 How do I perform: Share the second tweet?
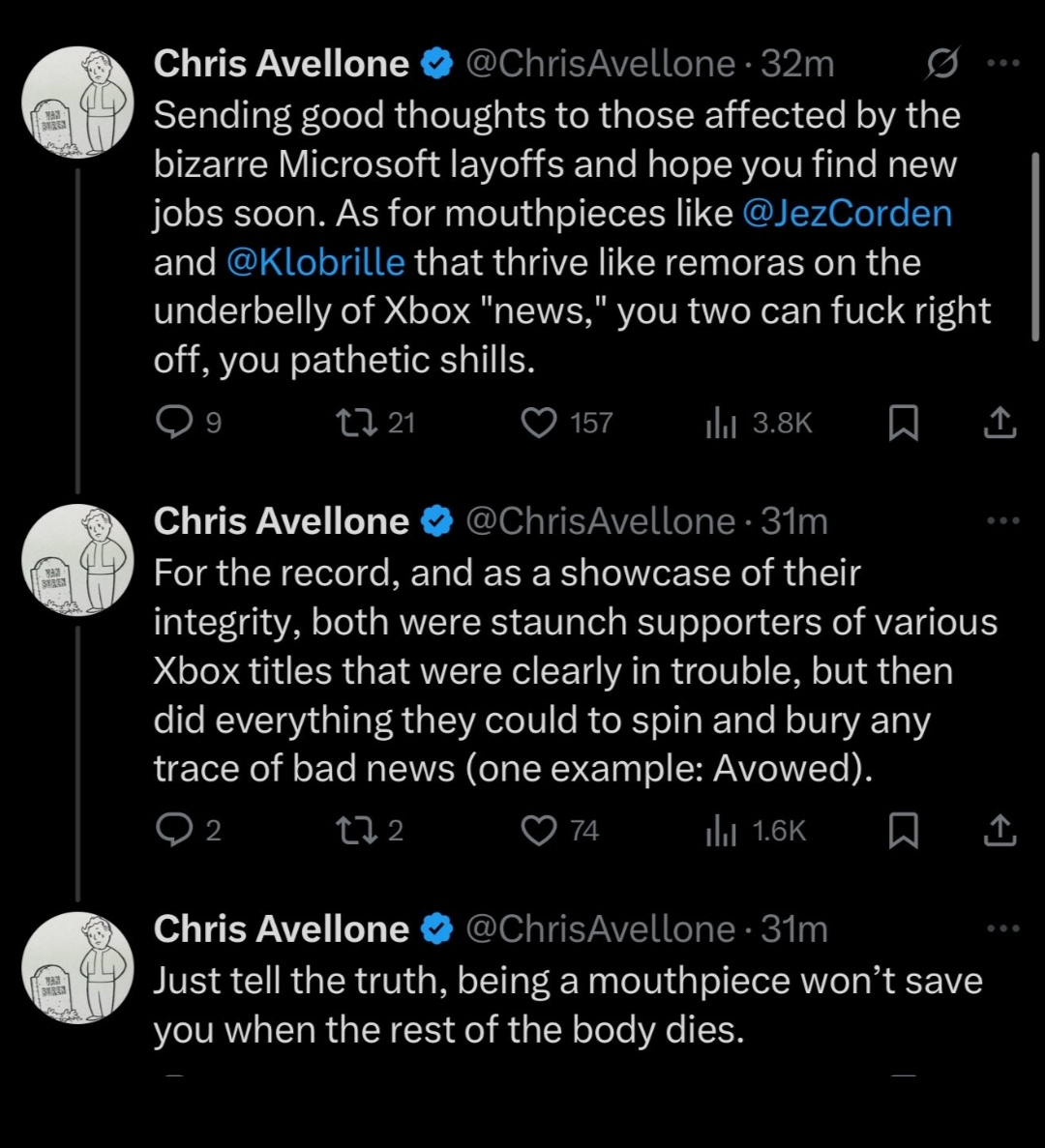point(1000,830)
